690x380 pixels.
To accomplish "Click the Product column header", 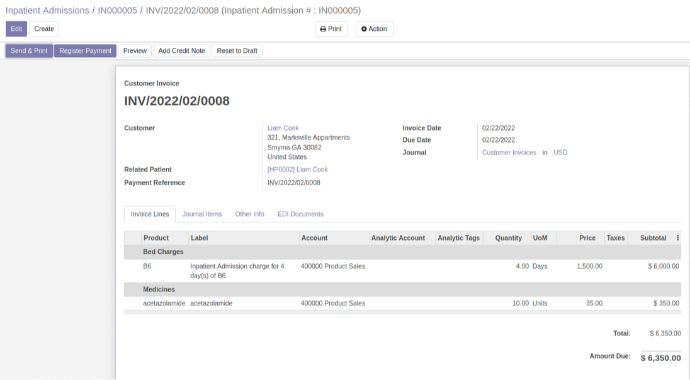I will click(x=165, y=238).
